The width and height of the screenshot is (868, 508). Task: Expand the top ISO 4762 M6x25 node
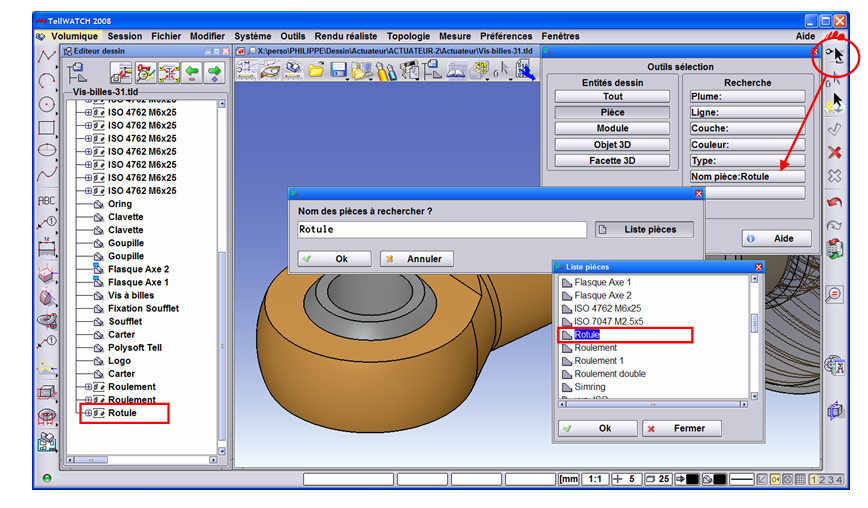coord(88,113)
